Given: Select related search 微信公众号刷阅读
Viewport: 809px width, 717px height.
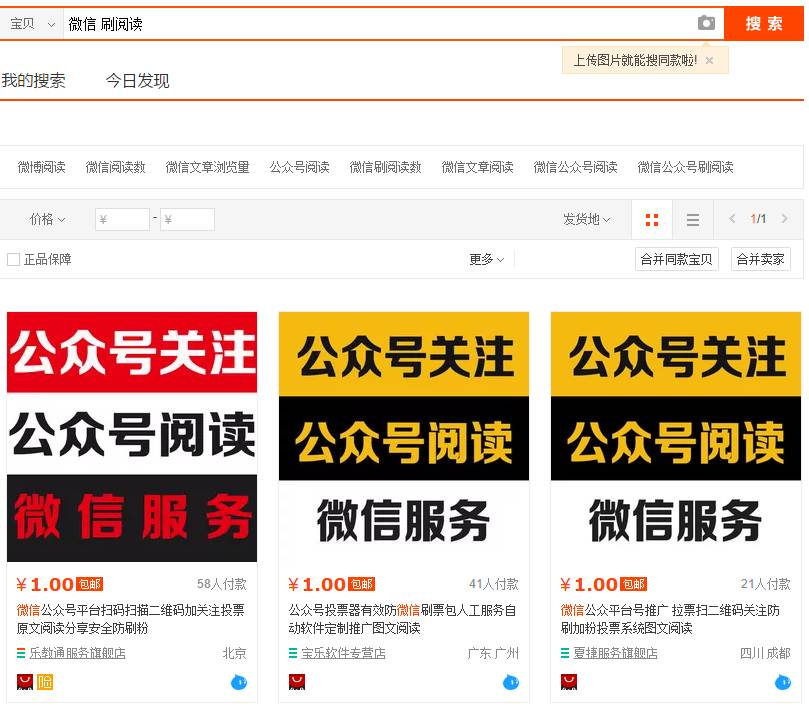Looking at the screenshot, I should [x=685, y=167].
